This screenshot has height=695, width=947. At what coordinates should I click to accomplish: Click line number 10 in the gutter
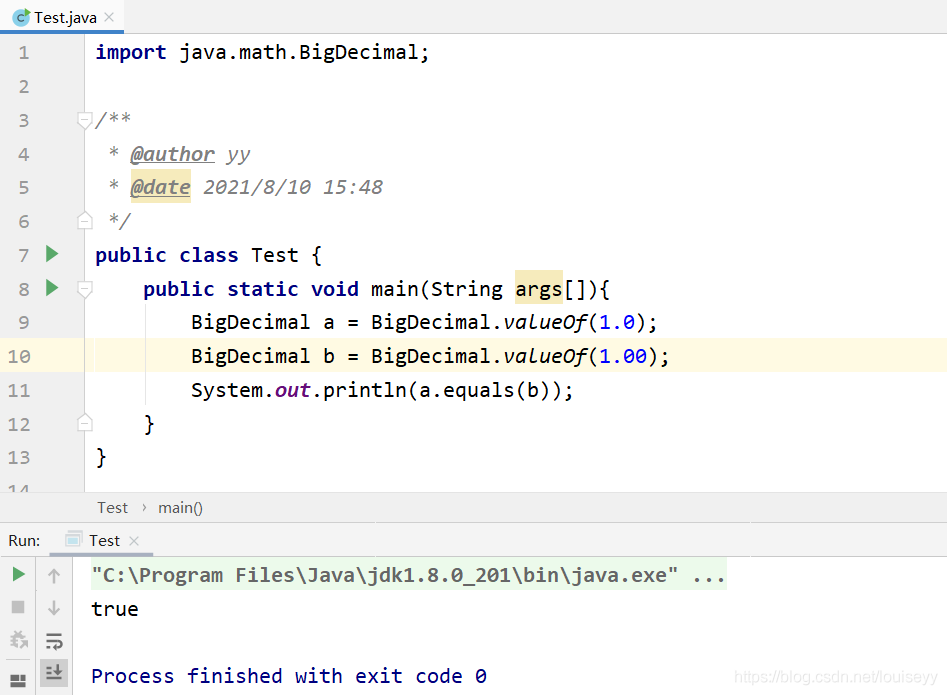pos(19,356)
